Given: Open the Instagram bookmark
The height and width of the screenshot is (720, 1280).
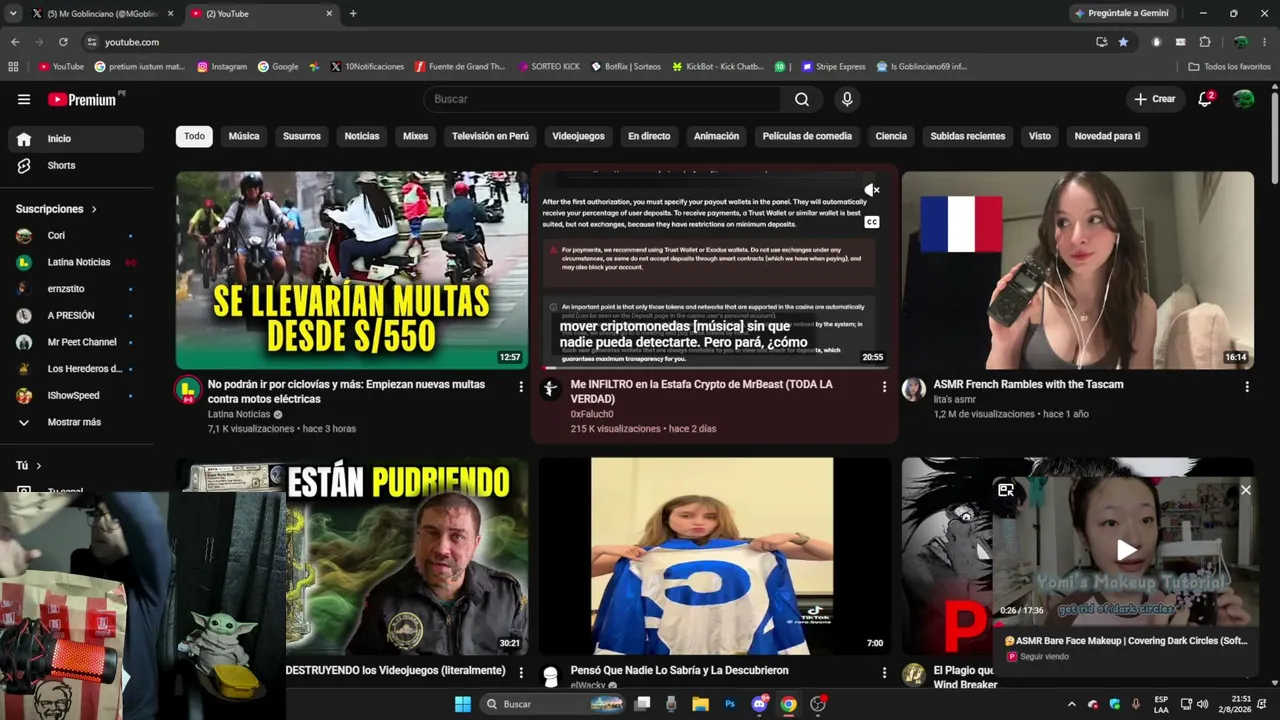Looking at the screenshot, I should coord(222,67).
